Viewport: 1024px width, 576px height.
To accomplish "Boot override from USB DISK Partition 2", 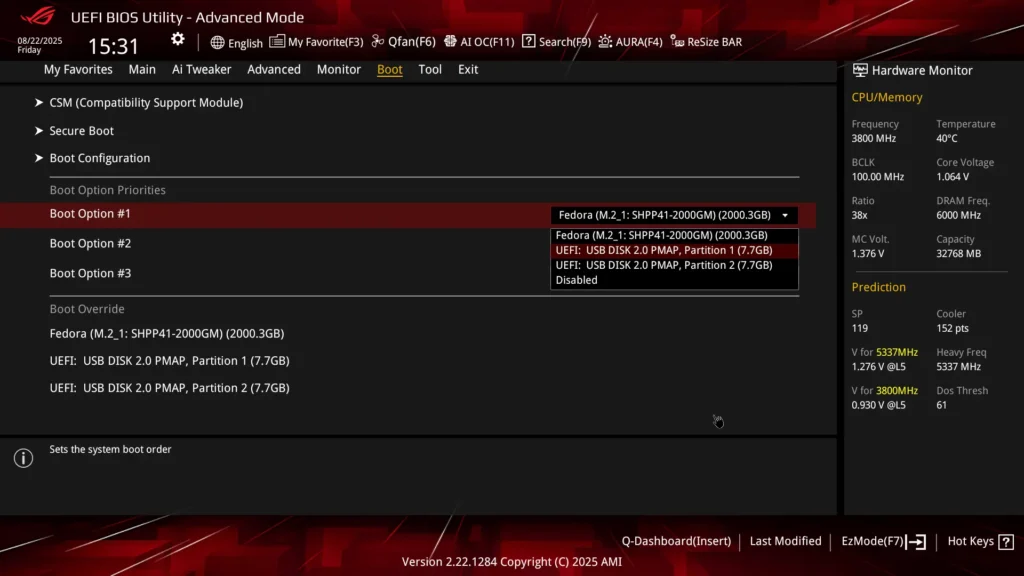I will click(x=170, y=388).
